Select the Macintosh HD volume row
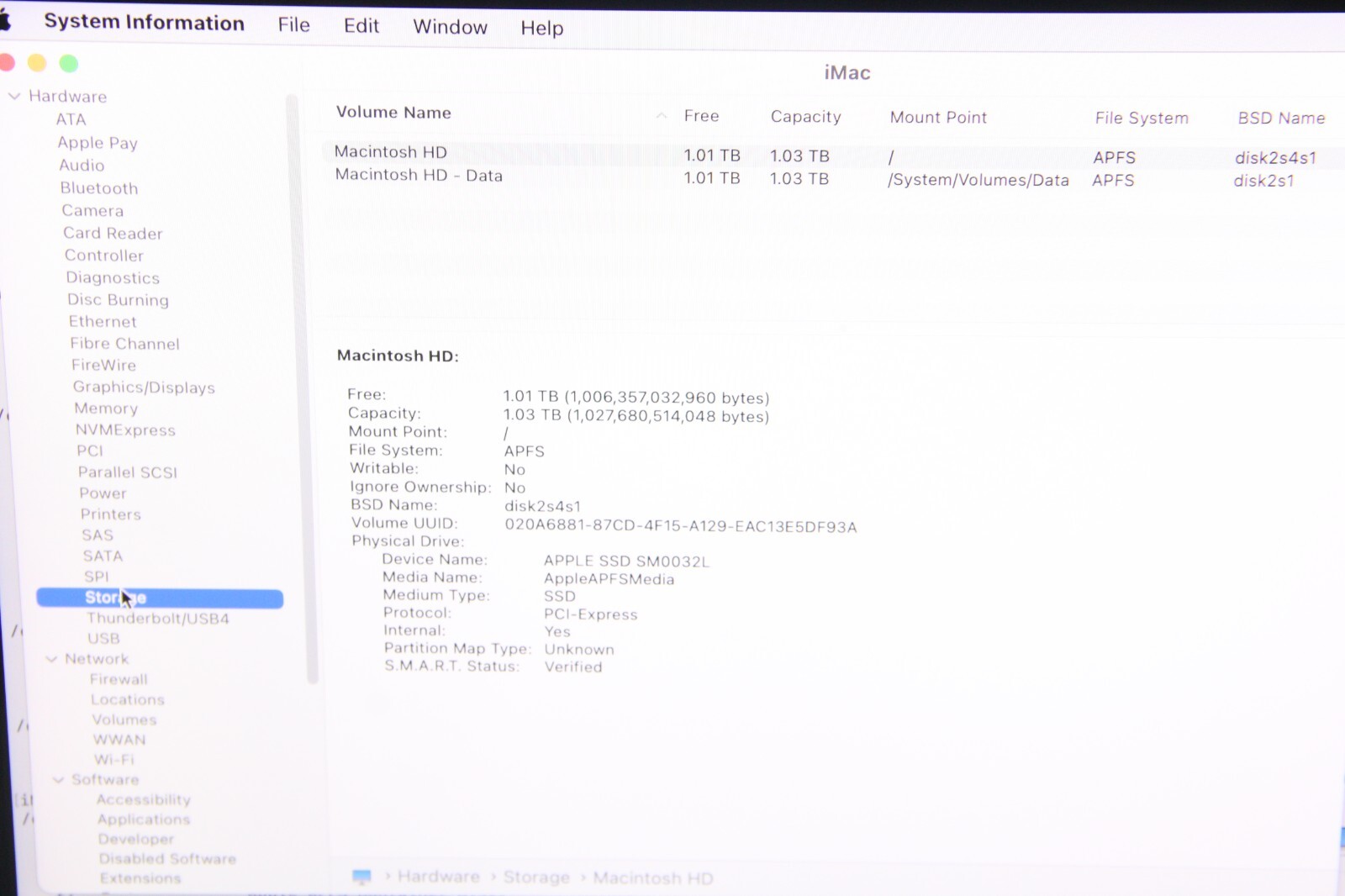Viewport: 1345px width, 896px height. pos(832,155)
